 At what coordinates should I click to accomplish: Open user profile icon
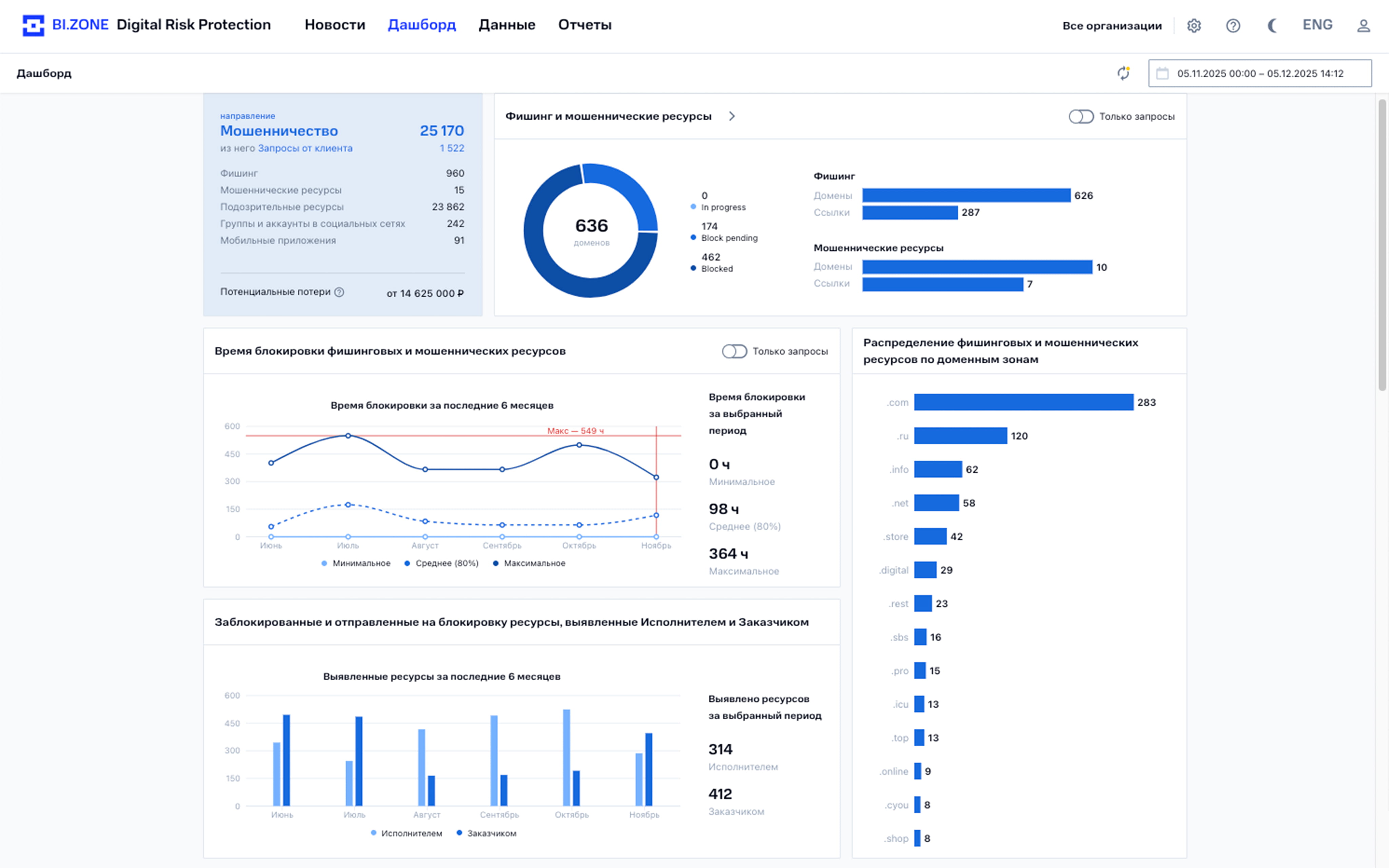pos(1363,25)
